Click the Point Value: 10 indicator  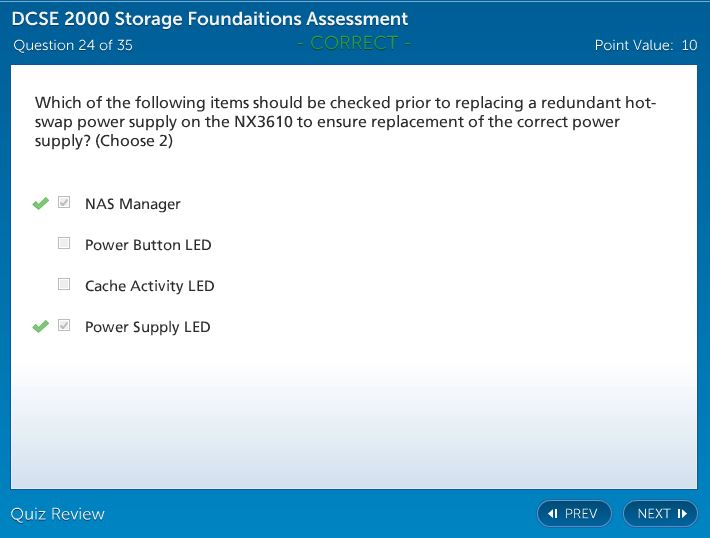(x=645, y=45)
